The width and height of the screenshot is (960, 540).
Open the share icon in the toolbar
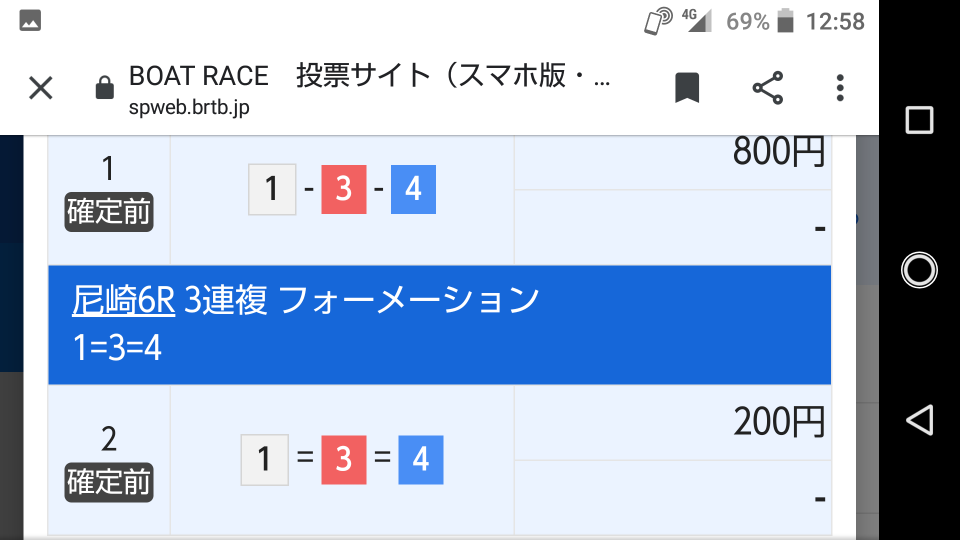click(768, 88)
